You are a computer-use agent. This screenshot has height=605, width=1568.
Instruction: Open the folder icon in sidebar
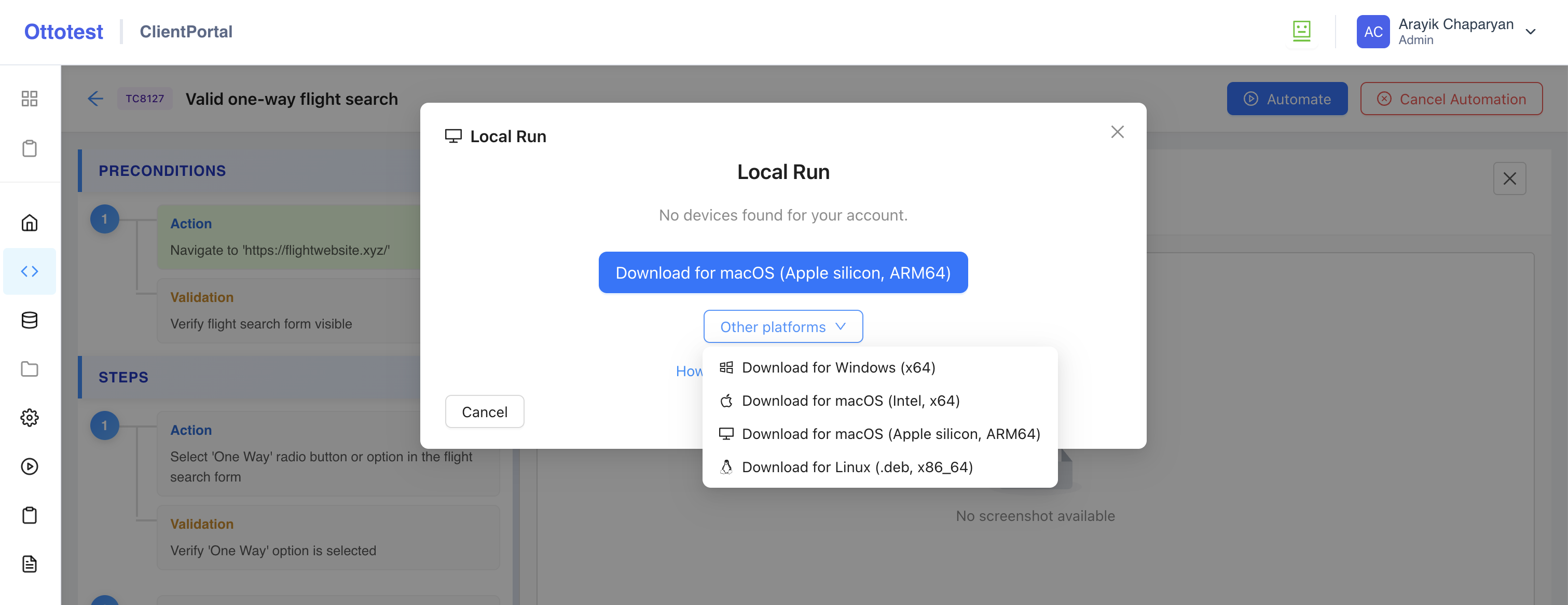point(29,369)
